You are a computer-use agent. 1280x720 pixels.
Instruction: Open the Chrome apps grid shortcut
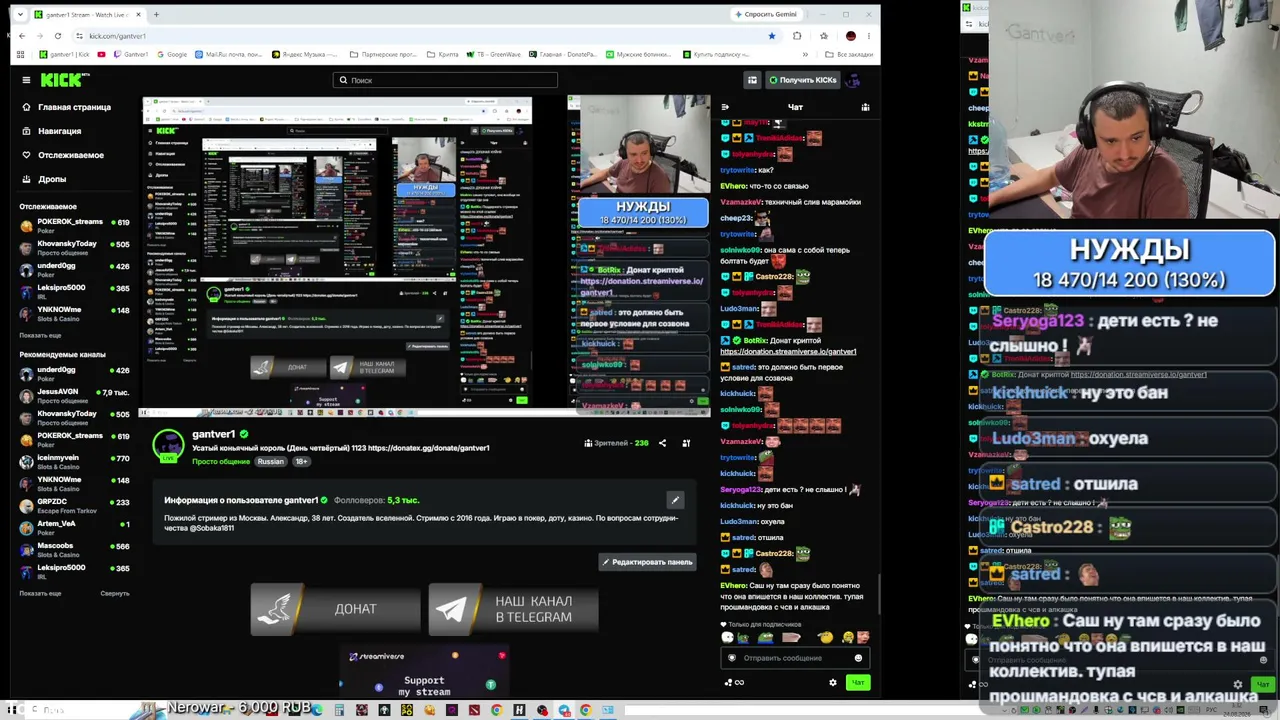pos(22,54)
